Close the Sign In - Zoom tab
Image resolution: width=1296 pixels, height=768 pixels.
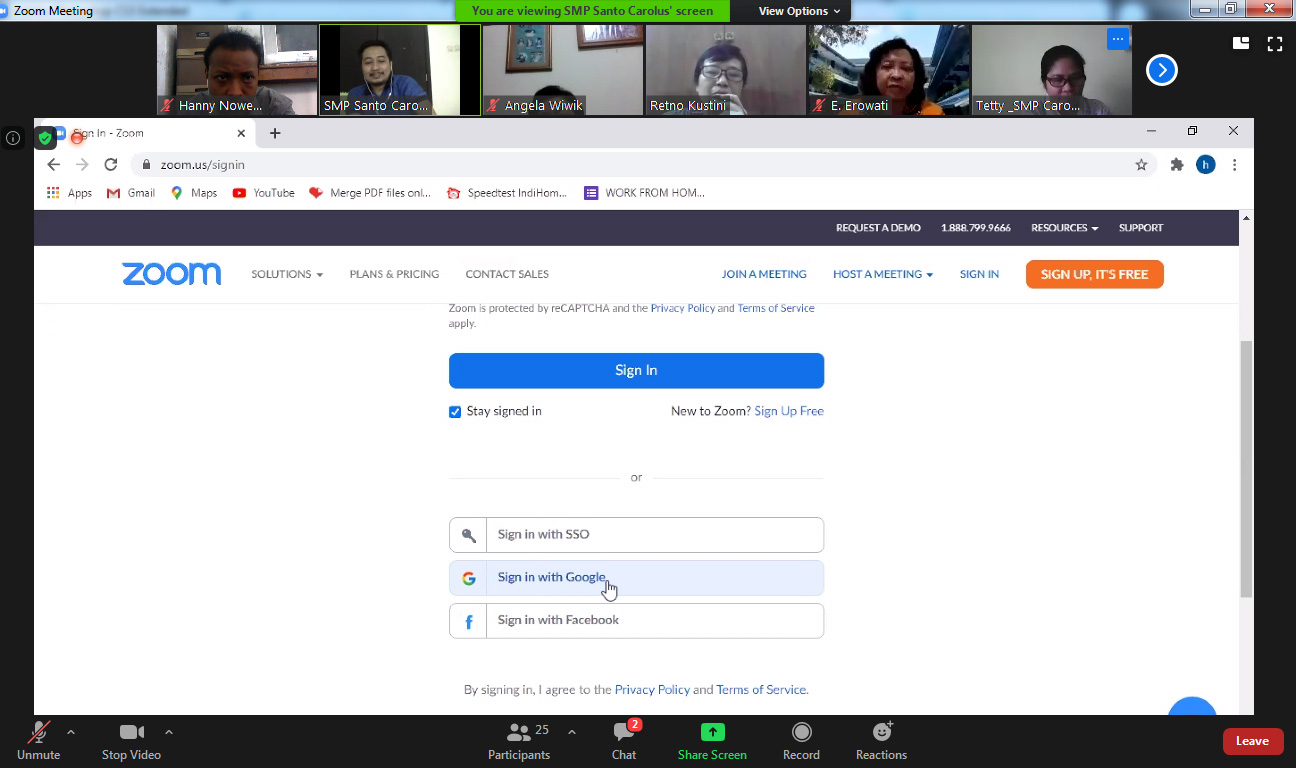[x=241, y=133]
